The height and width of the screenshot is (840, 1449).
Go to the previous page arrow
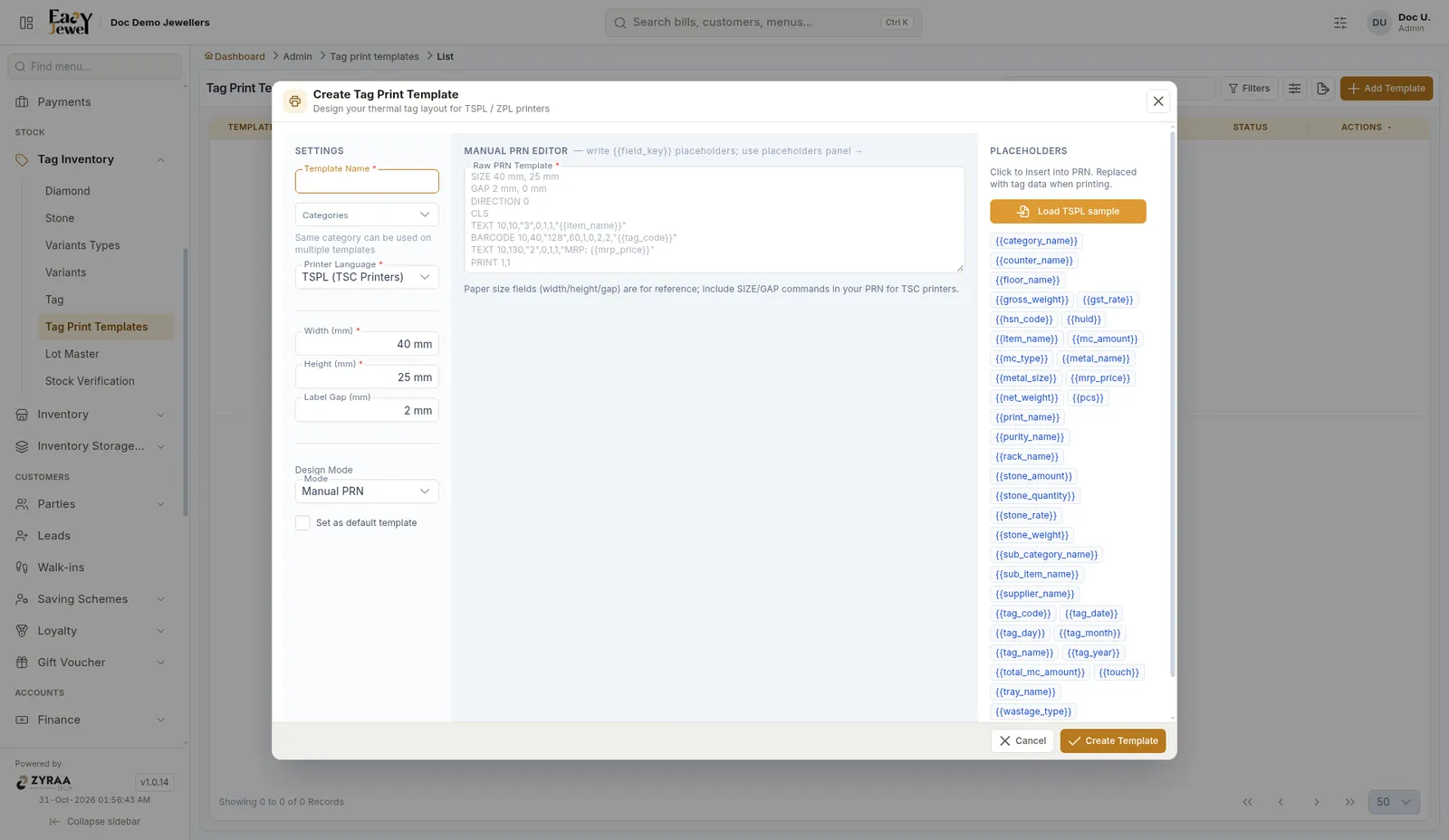click(1281, 802)
